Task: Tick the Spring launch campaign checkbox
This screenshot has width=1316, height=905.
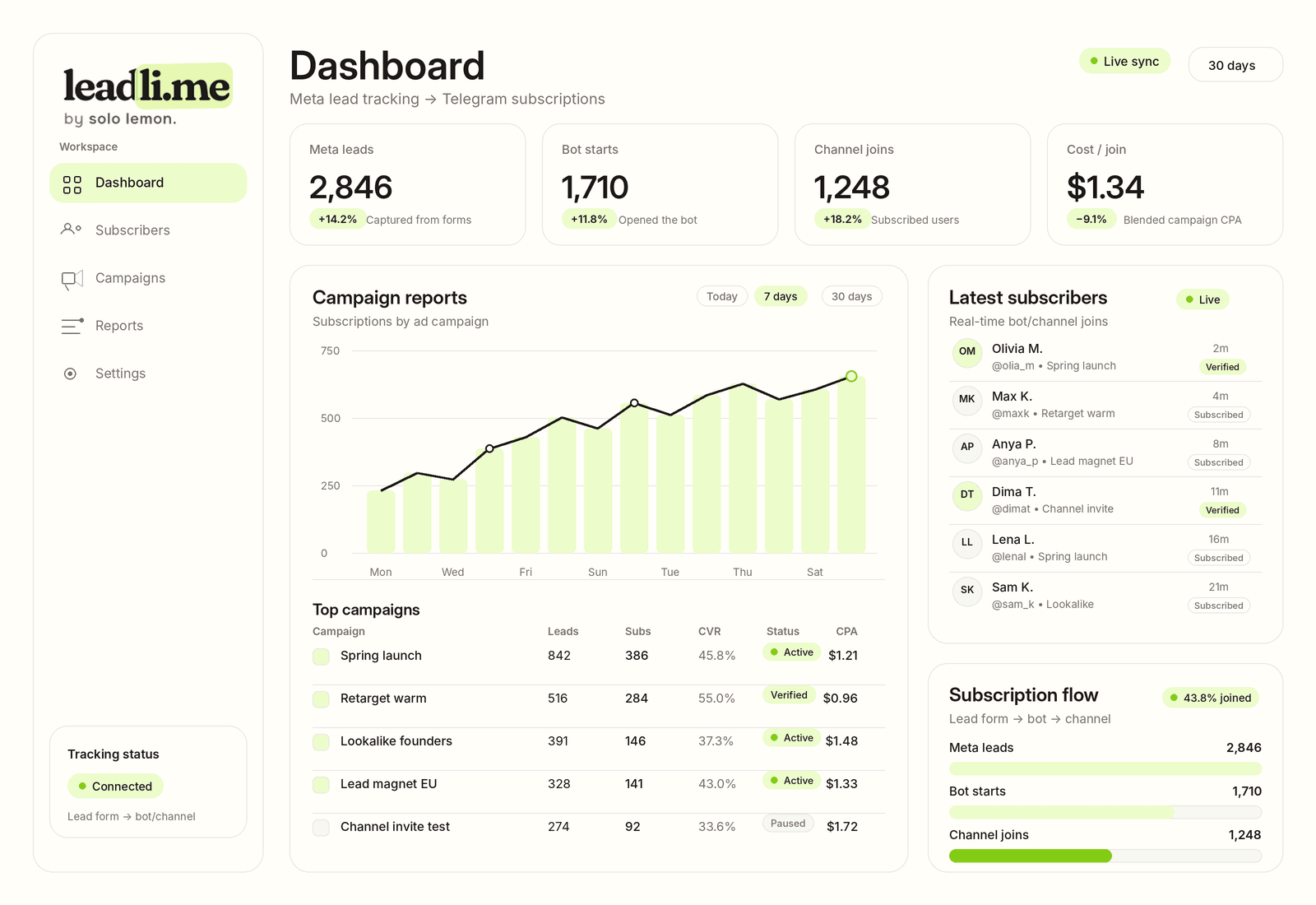Action: pos(321,657)
